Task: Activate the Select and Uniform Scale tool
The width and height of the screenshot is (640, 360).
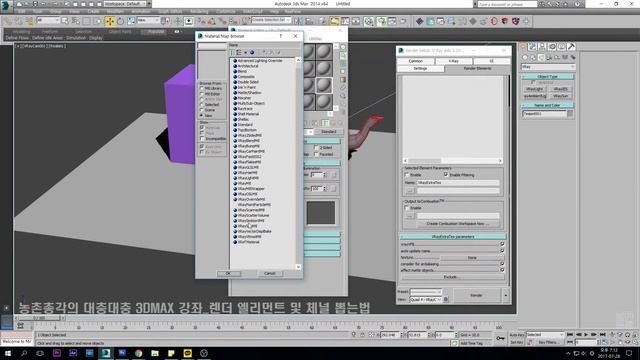Action: click(131, 21)
